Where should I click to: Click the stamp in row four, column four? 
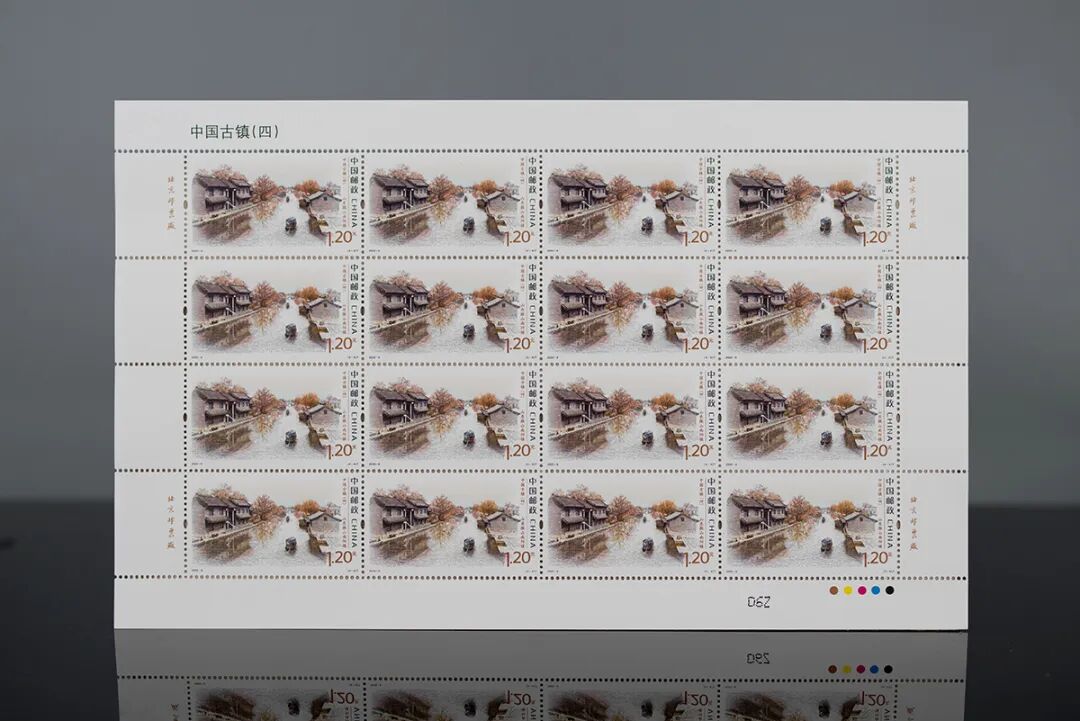coord(811,523)
